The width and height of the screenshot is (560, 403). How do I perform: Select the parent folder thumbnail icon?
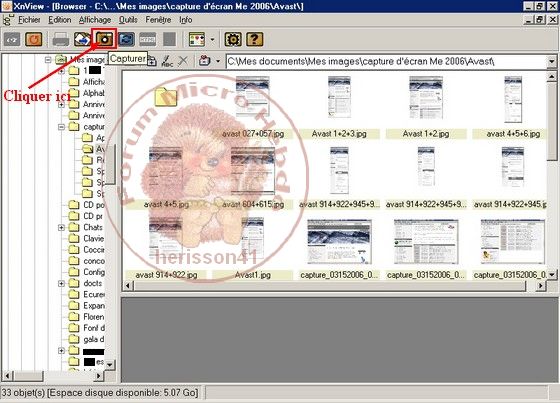(166, 96)
